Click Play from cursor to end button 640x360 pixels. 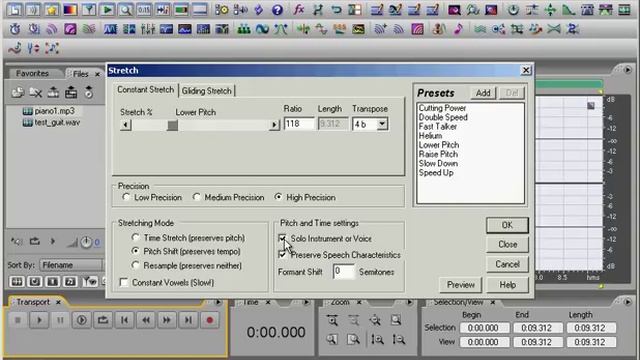tap(82, 320)
